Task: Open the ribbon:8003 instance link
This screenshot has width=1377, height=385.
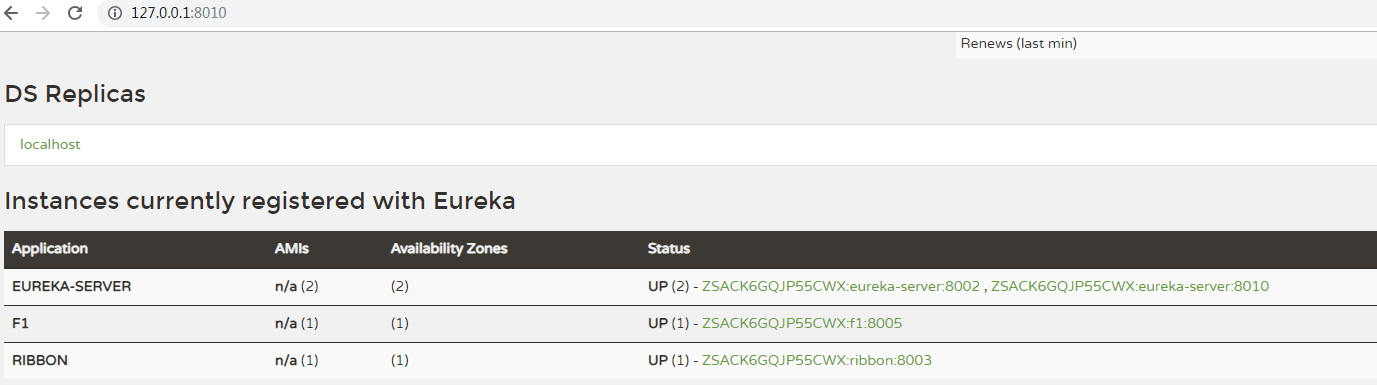Action: coord(818,360)
